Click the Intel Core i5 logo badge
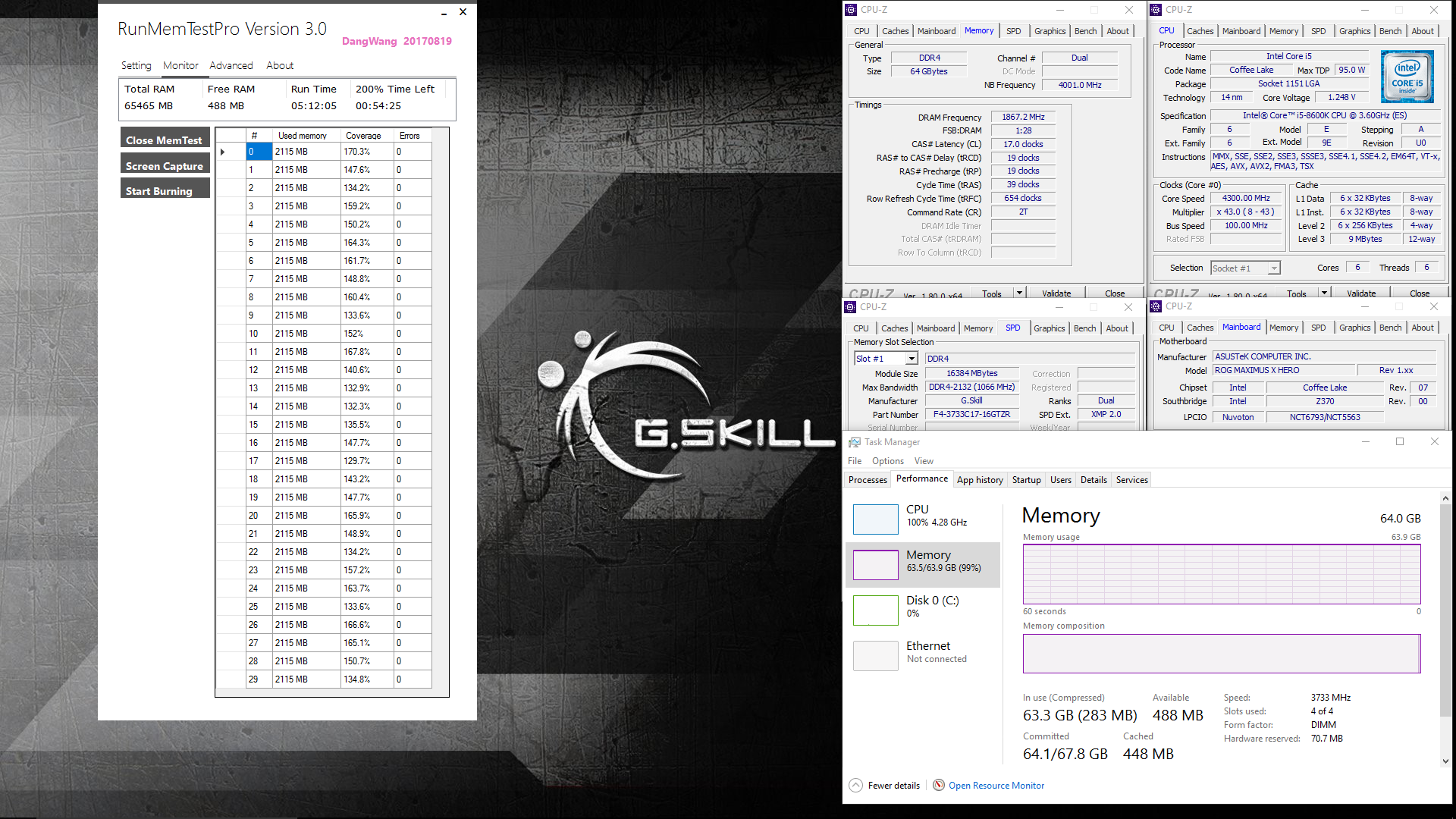 pos(1407,77)
